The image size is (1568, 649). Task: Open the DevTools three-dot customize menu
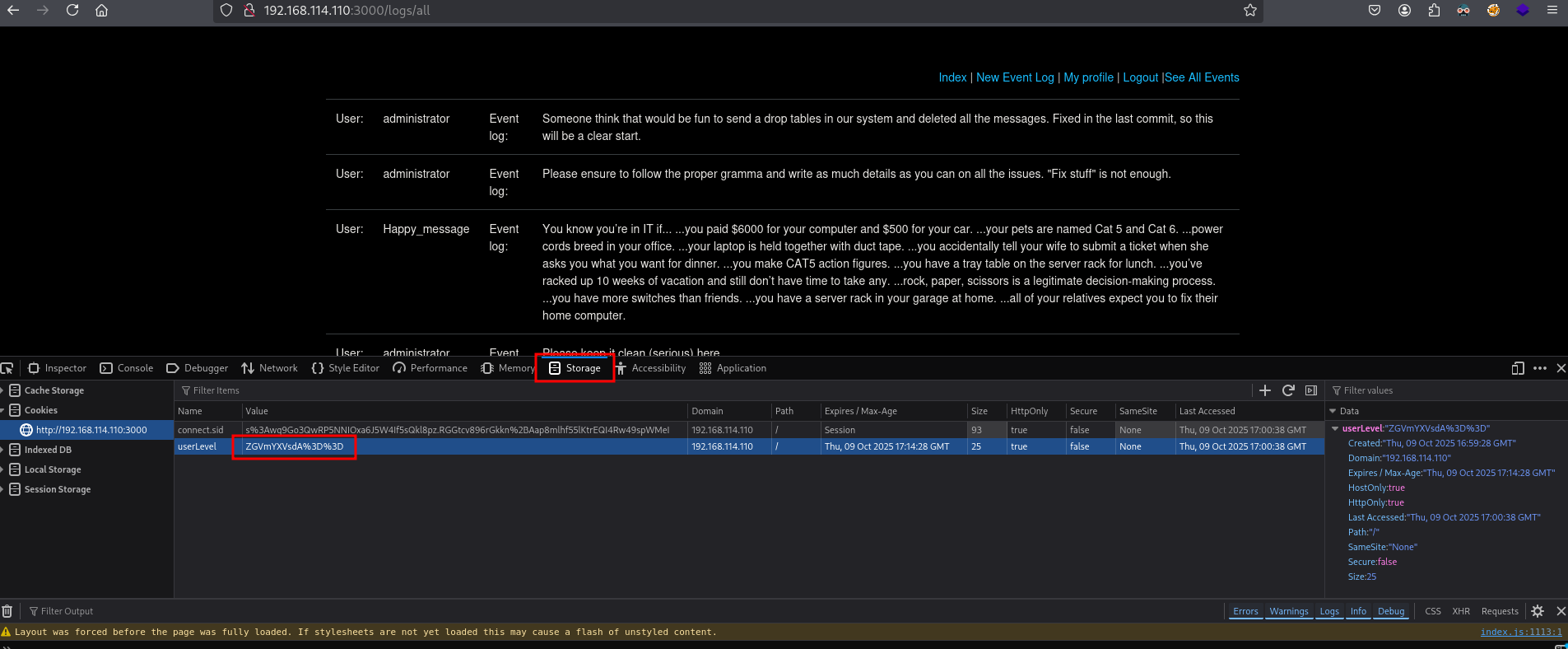click(x=1540, y=368)
